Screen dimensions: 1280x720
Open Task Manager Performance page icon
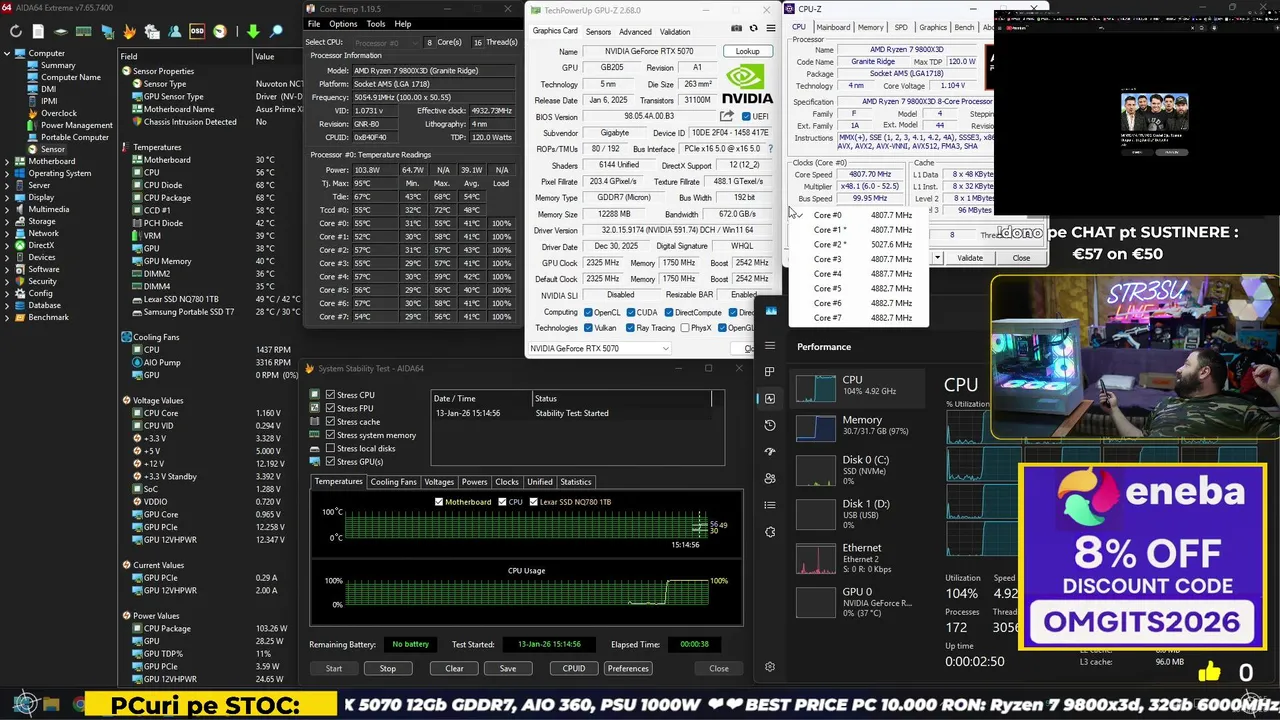coord(770,398)
